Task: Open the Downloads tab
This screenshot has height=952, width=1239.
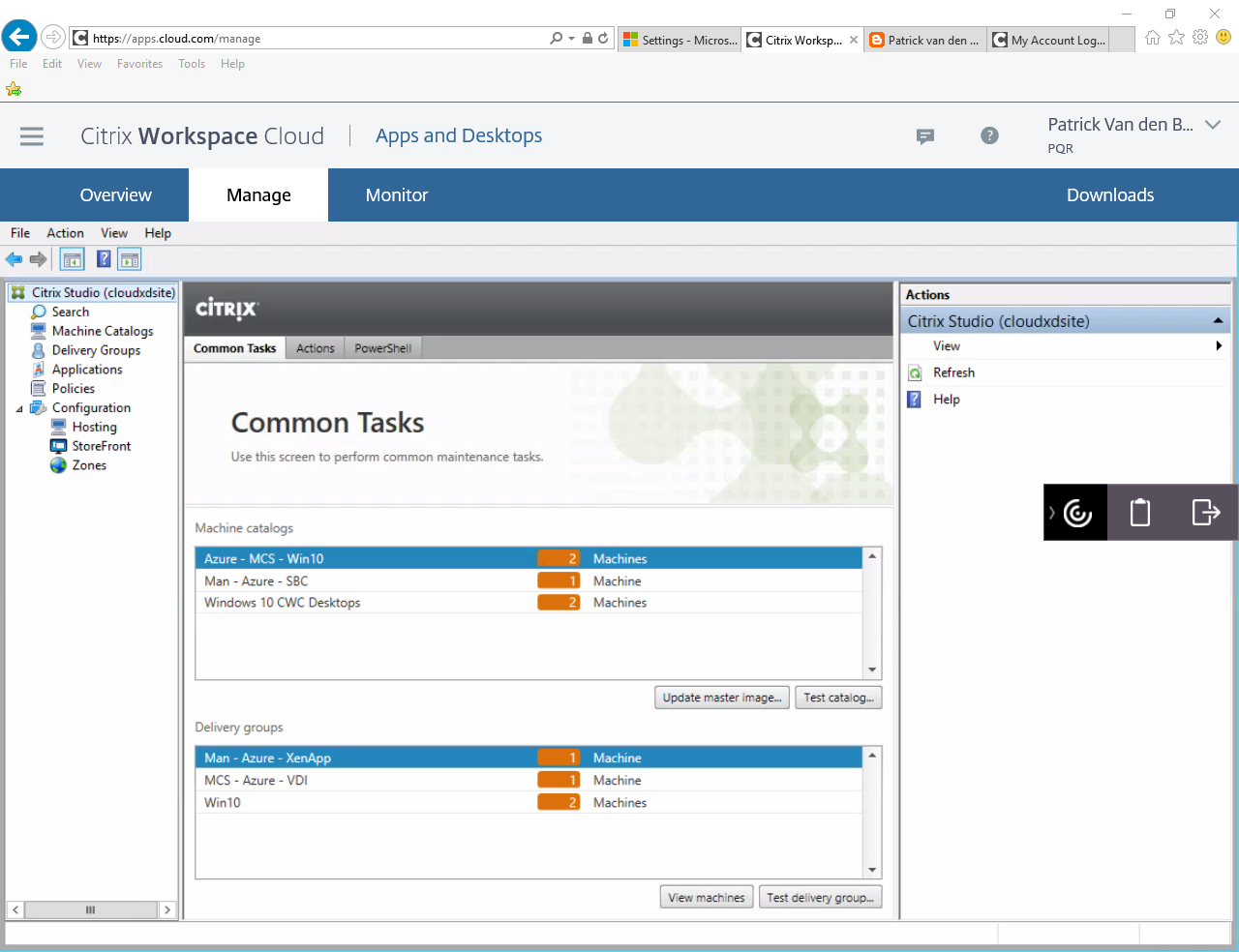Action: [x=1110, y=195]
